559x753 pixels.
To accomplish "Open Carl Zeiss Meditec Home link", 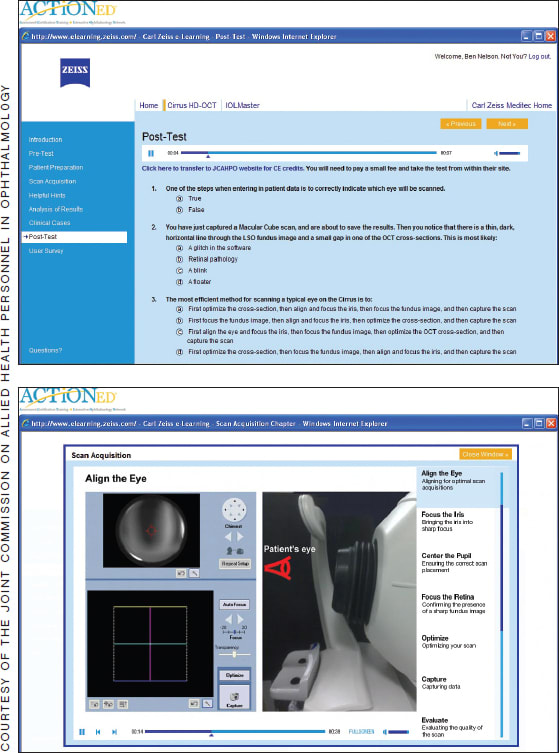I will 511,105.
